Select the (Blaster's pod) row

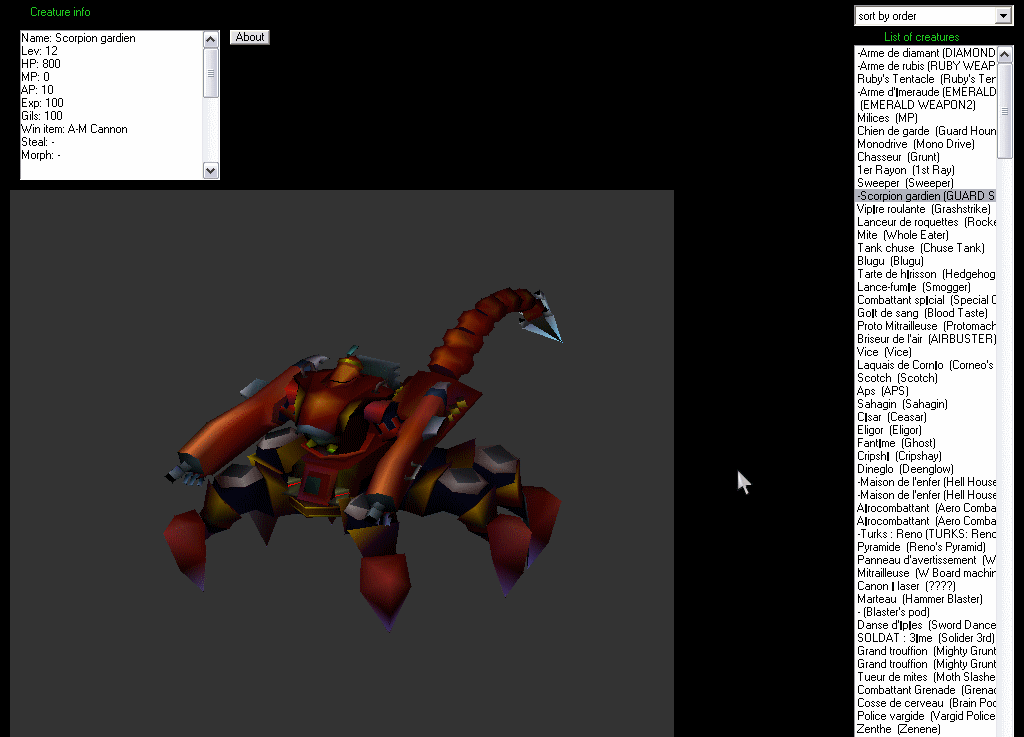926,612
